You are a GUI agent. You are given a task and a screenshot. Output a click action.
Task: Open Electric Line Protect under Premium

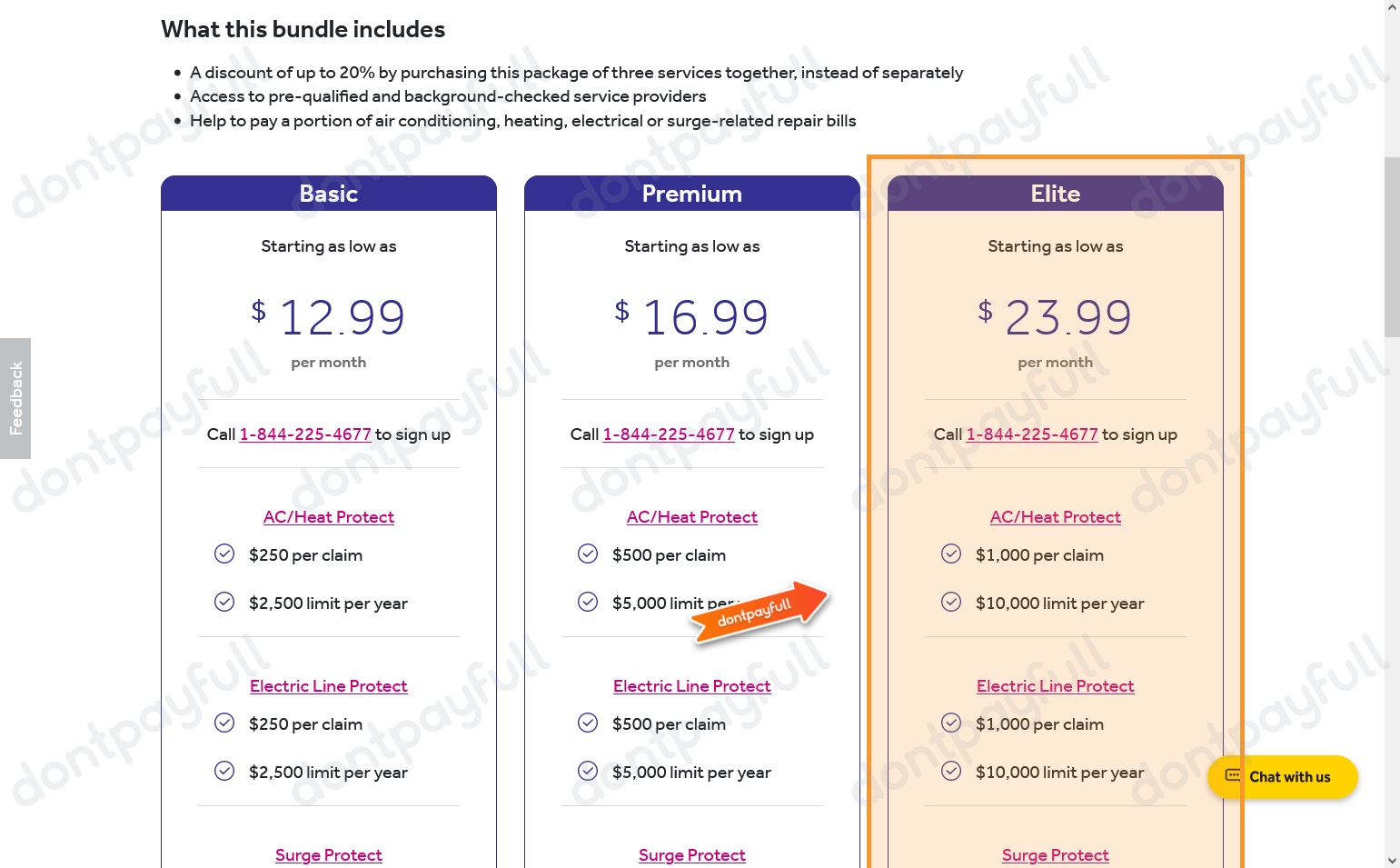pos(691,685)
